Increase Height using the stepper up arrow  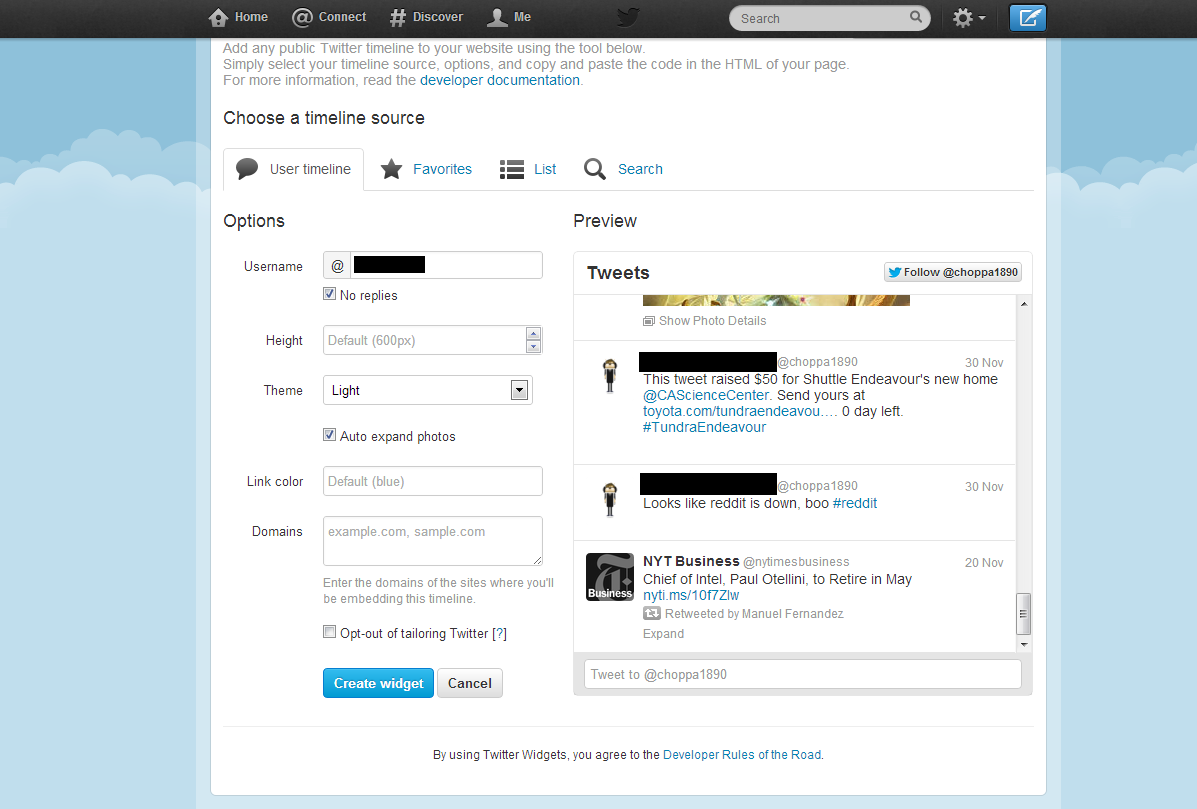pyautogui.click(x=534, y=334)
